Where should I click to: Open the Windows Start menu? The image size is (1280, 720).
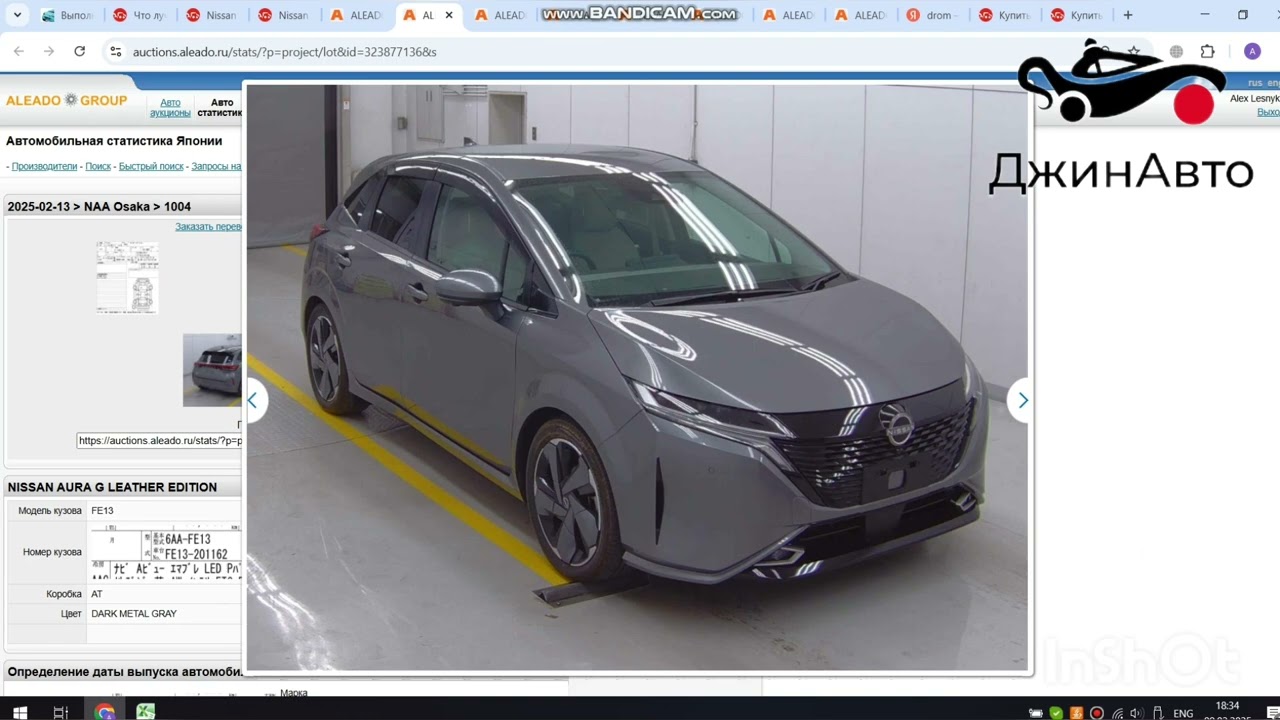point(19,712)
